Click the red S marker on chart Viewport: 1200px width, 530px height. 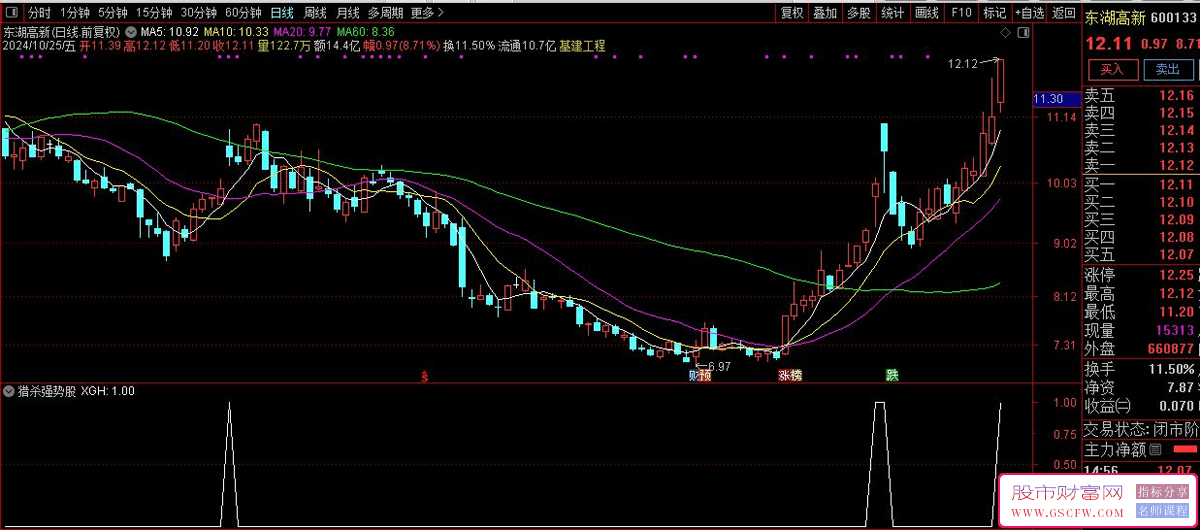tap(425, 377)
